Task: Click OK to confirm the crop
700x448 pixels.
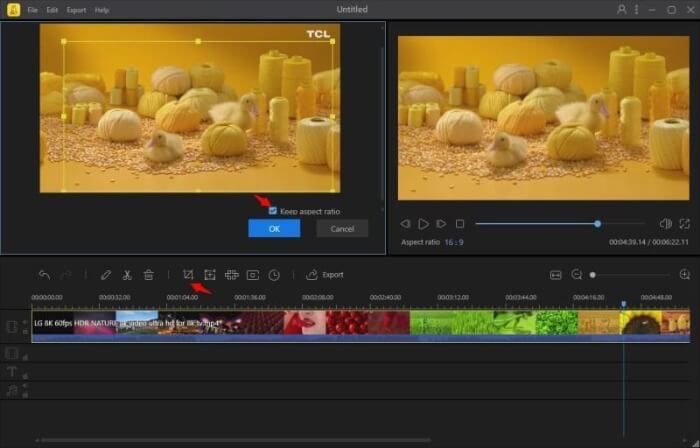Action: point(274,229)
